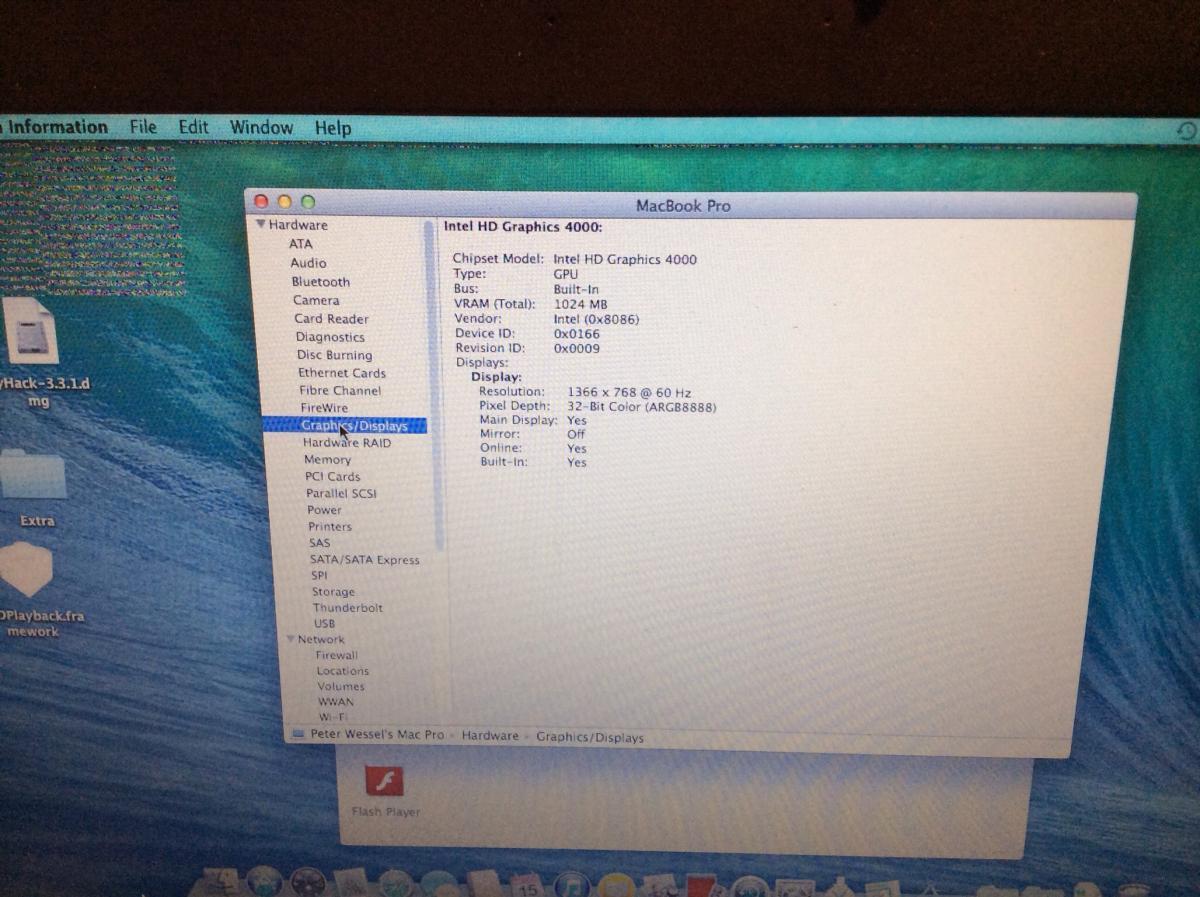Click the Device ID value '0x0166'
Screen dimensions: 1200x897
[577, 334]
